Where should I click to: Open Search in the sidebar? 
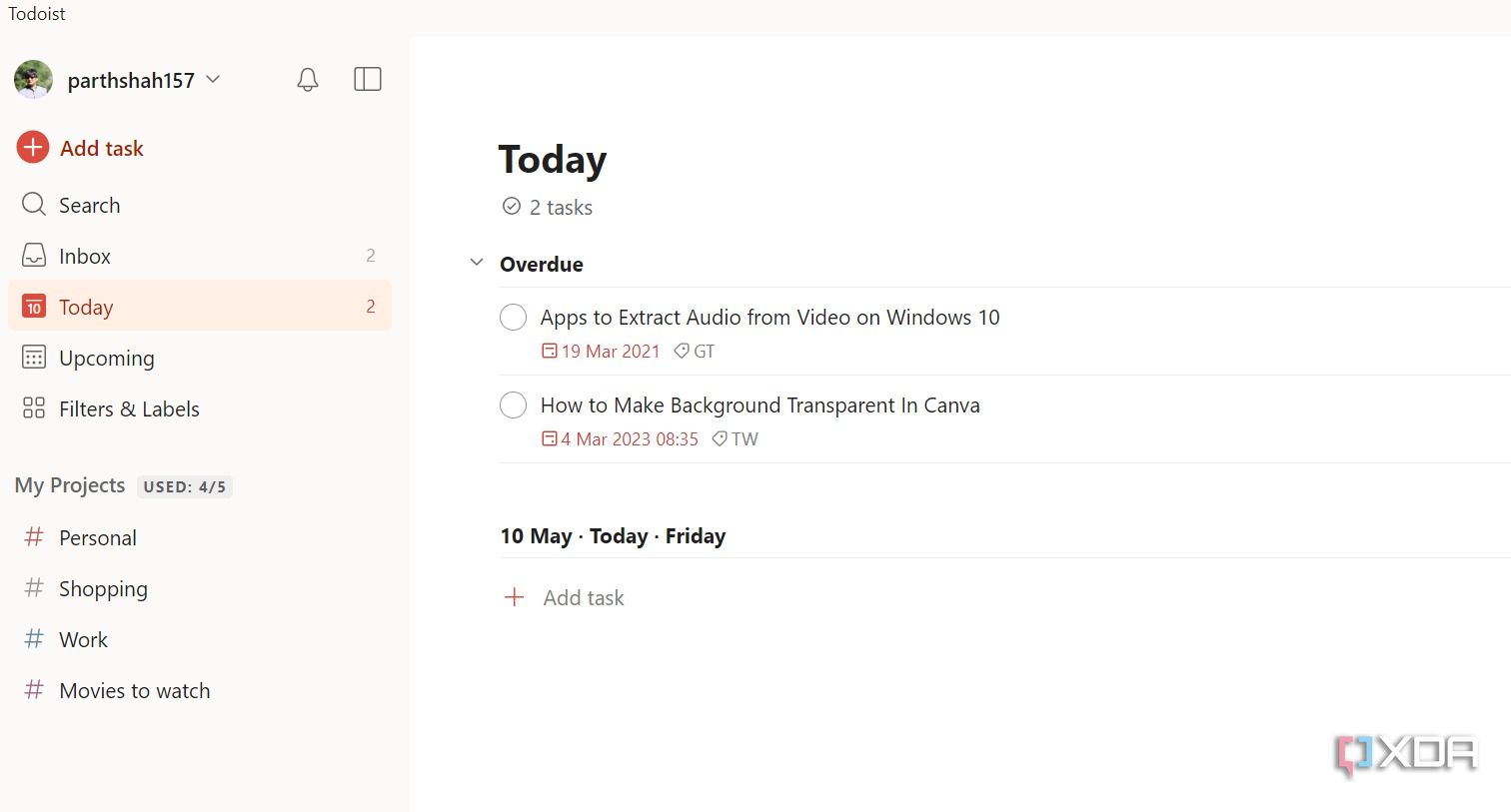[89, 205]
